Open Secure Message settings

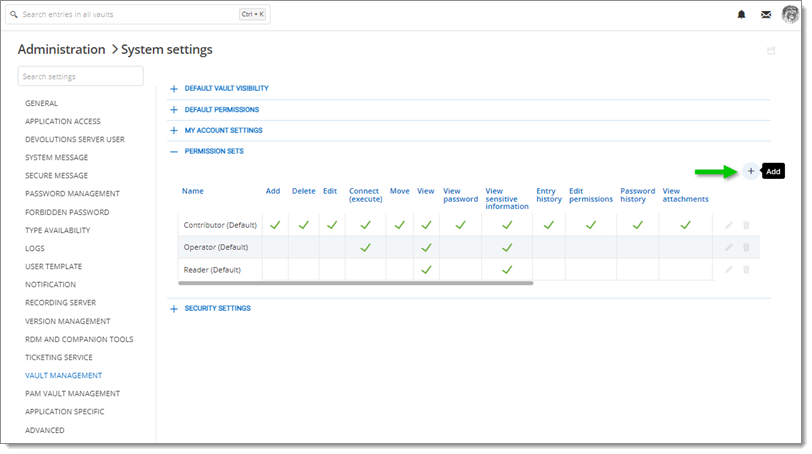pyautogui.click(x=56, y=176)
